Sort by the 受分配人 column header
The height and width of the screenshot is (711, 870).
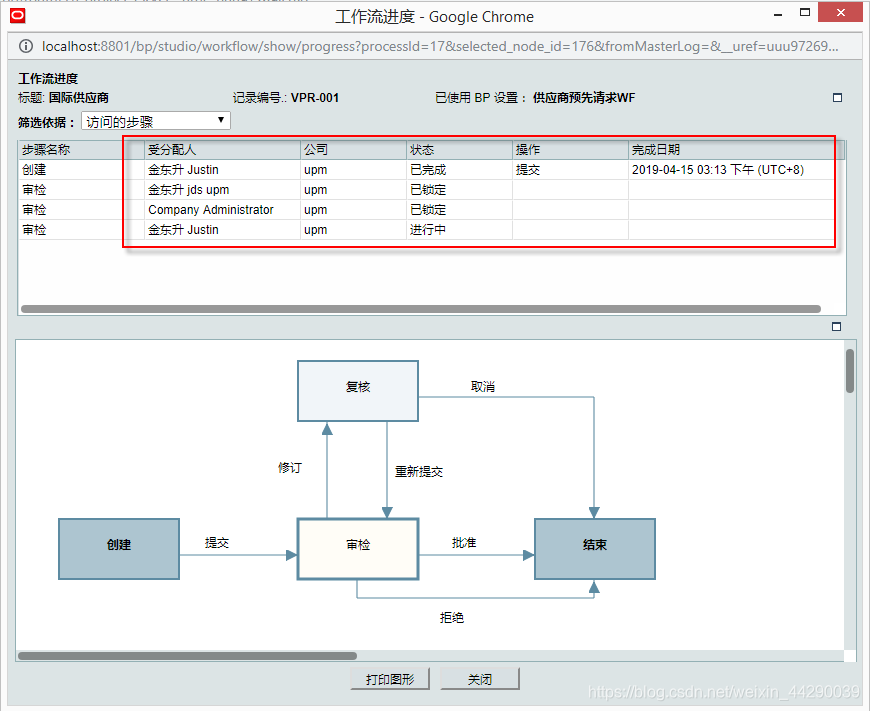click(x=222, y=150)
